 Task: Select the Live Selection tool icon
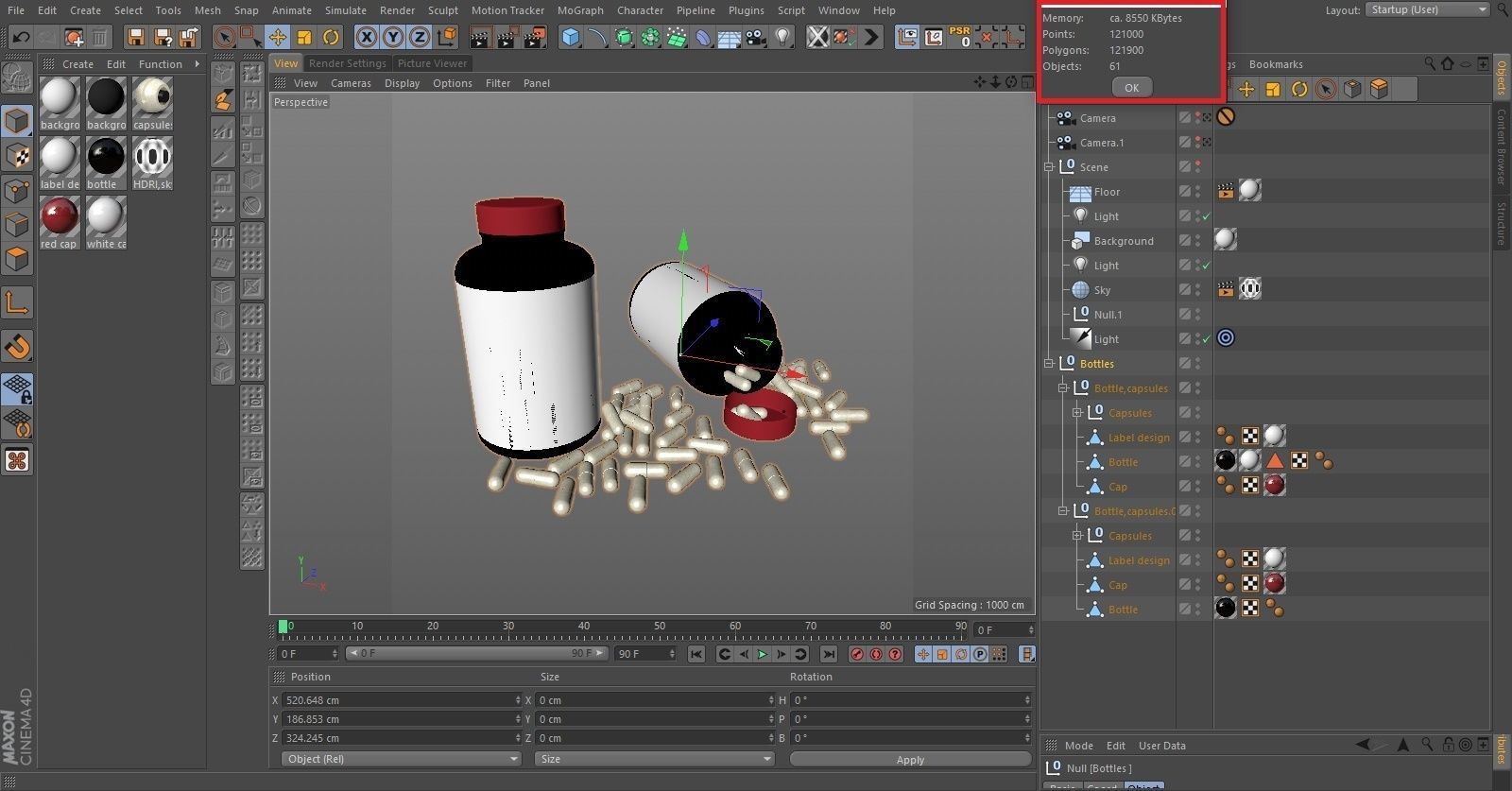(224, 37)
